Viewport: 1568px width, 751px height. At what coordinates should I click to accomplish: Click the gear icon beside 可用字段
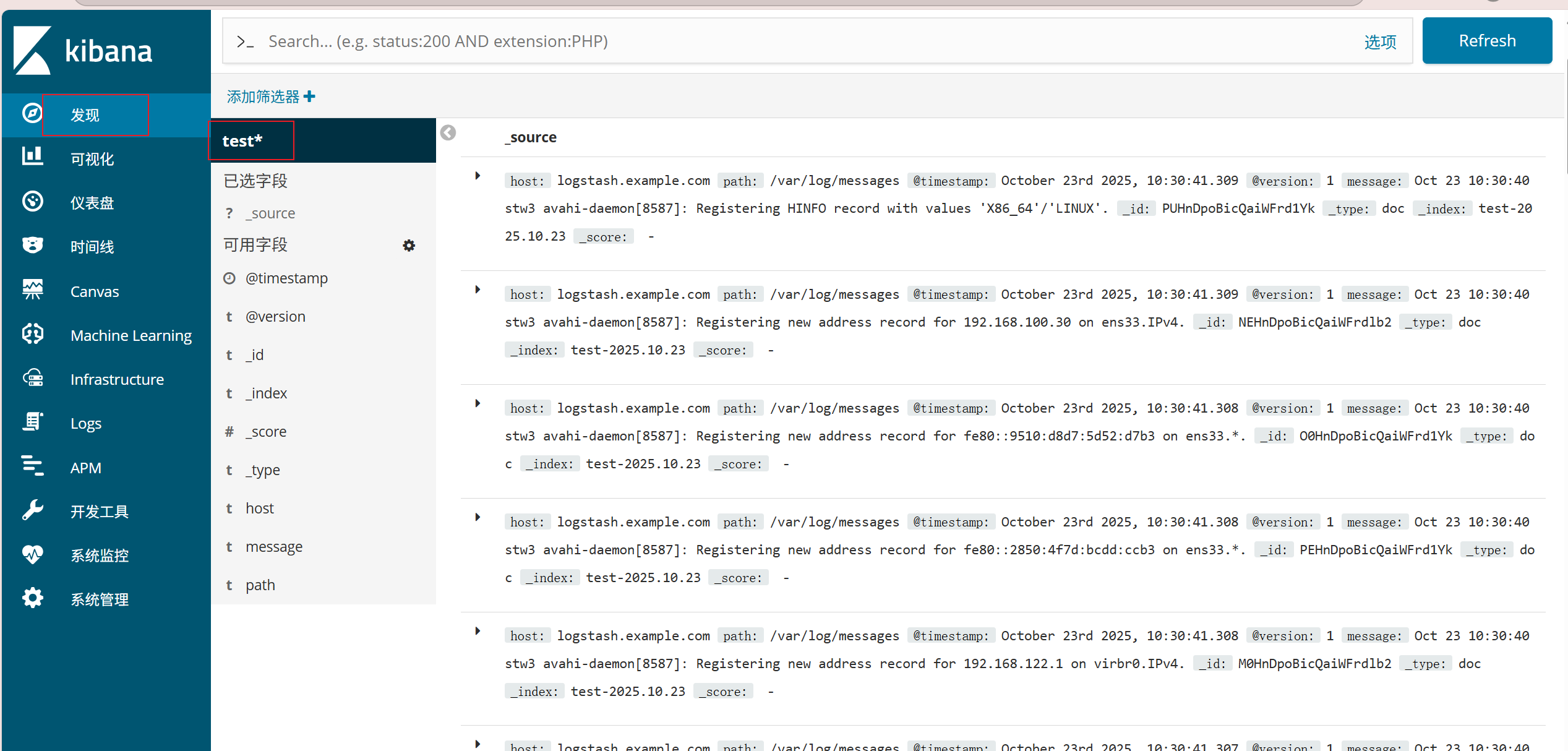tap(409, 246)
